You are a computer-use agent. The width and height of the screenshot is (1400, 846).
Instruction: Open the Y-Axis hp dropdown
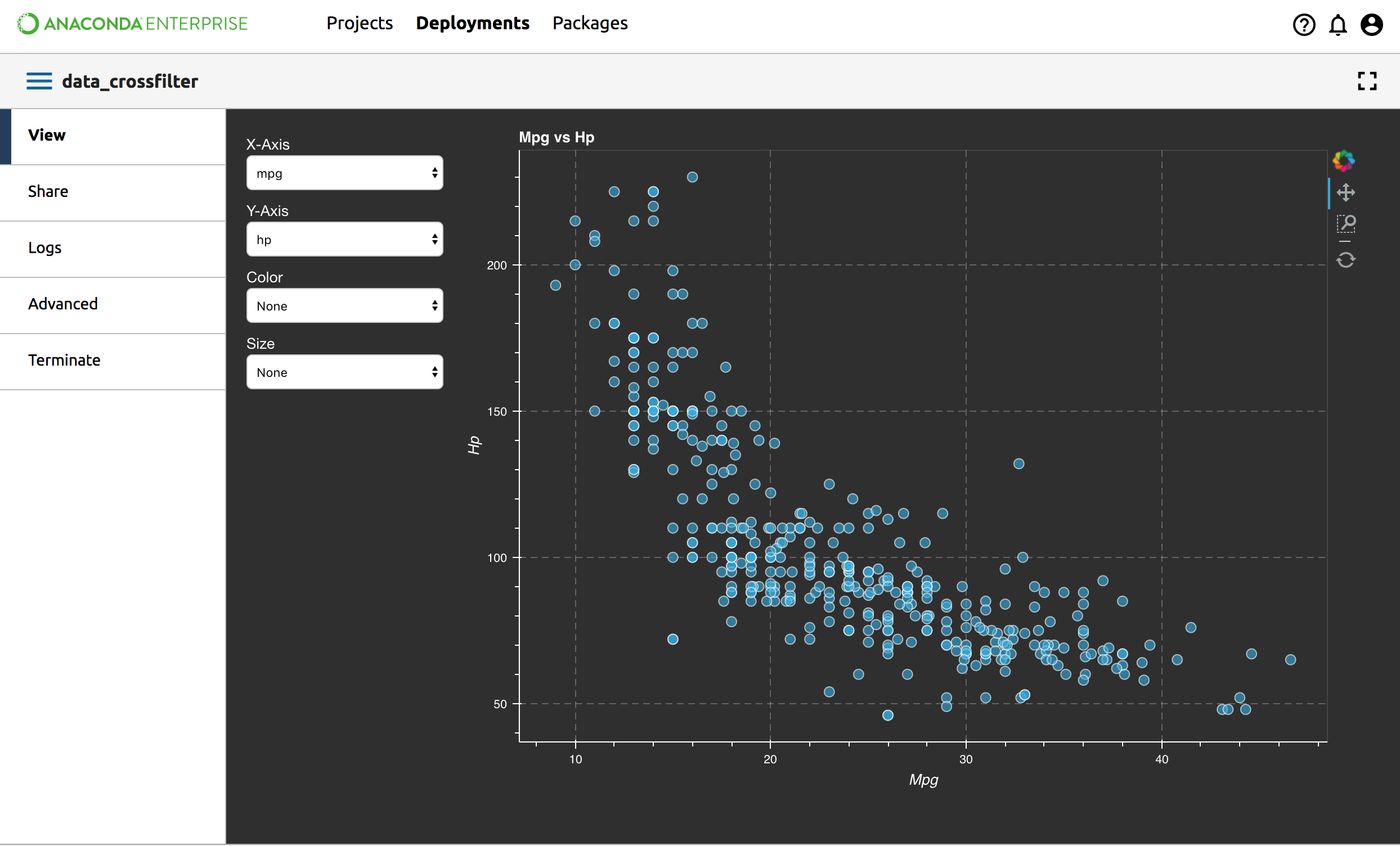coord(344,240)
